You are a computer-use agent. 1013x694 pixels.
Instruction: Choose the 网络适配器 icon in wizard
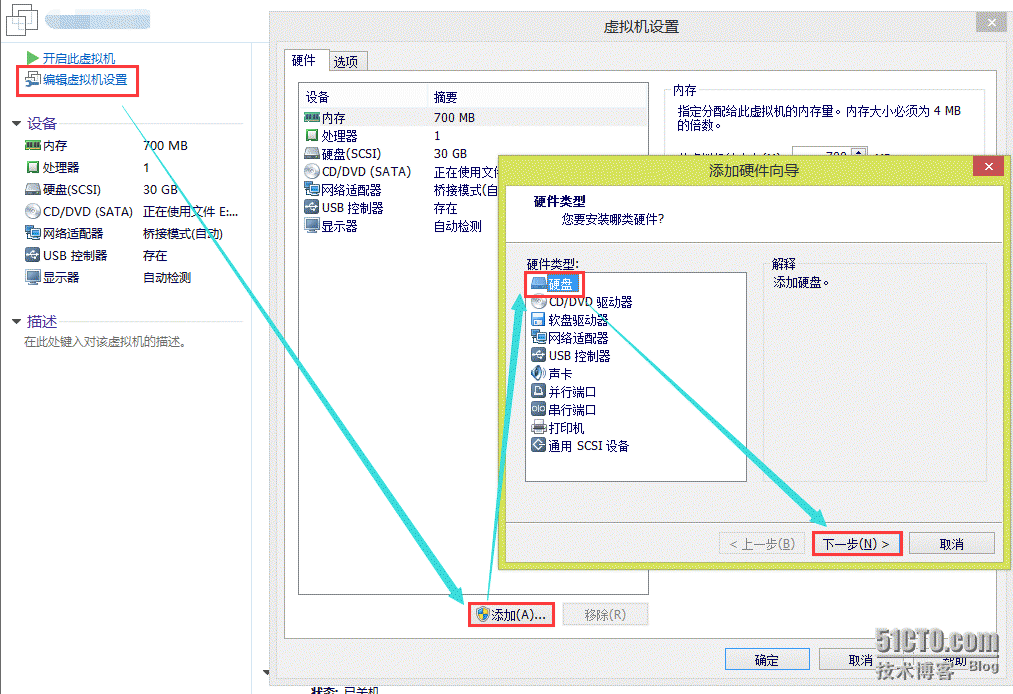tap(538, 337)
